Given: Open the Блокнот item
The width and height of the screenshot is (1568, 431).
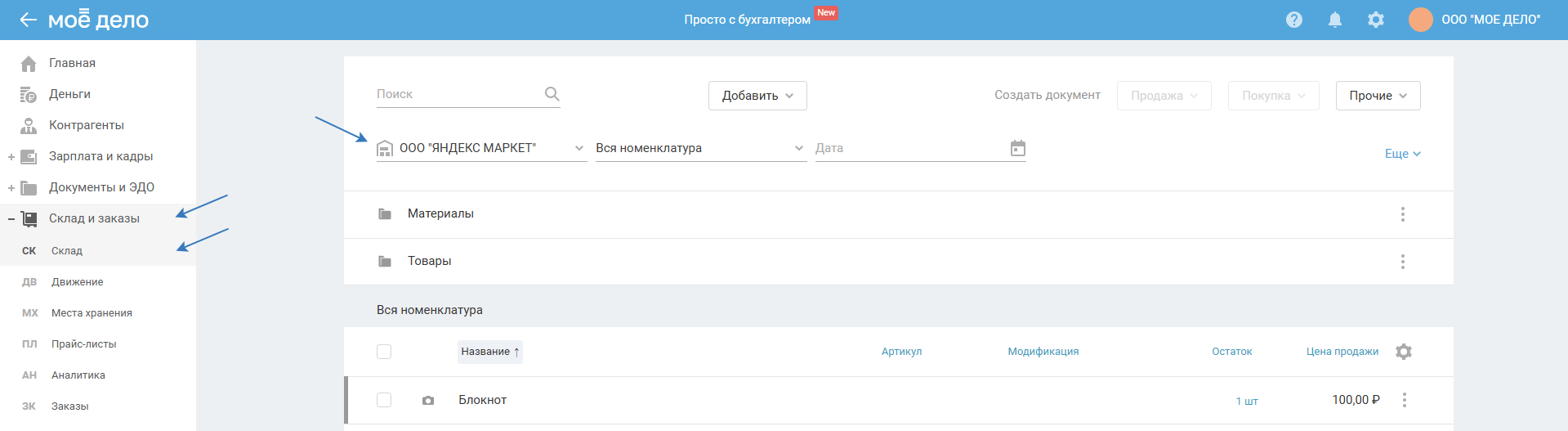Looking at the screenshot, I should [482, 400].
